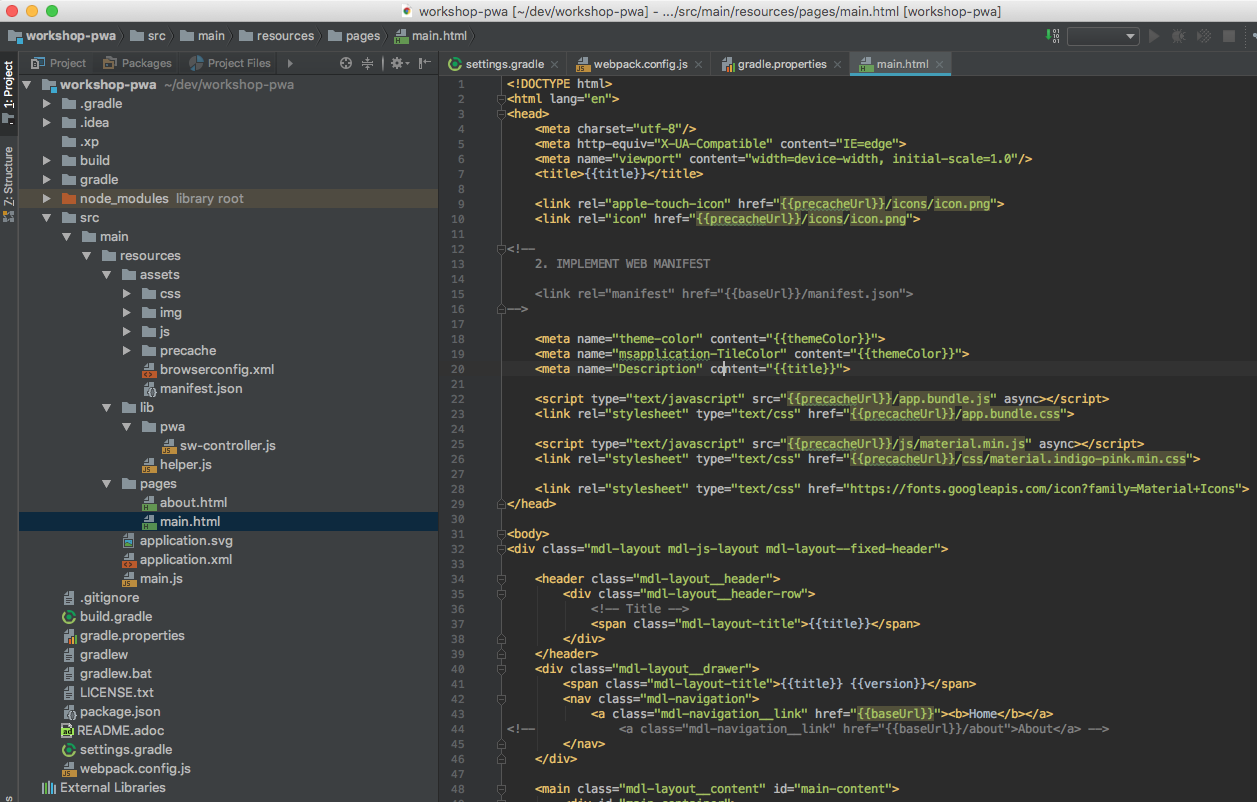Click src breadcrumb in navigation bar
This screenshot has height=802, width=1257.
pos(147,36)
